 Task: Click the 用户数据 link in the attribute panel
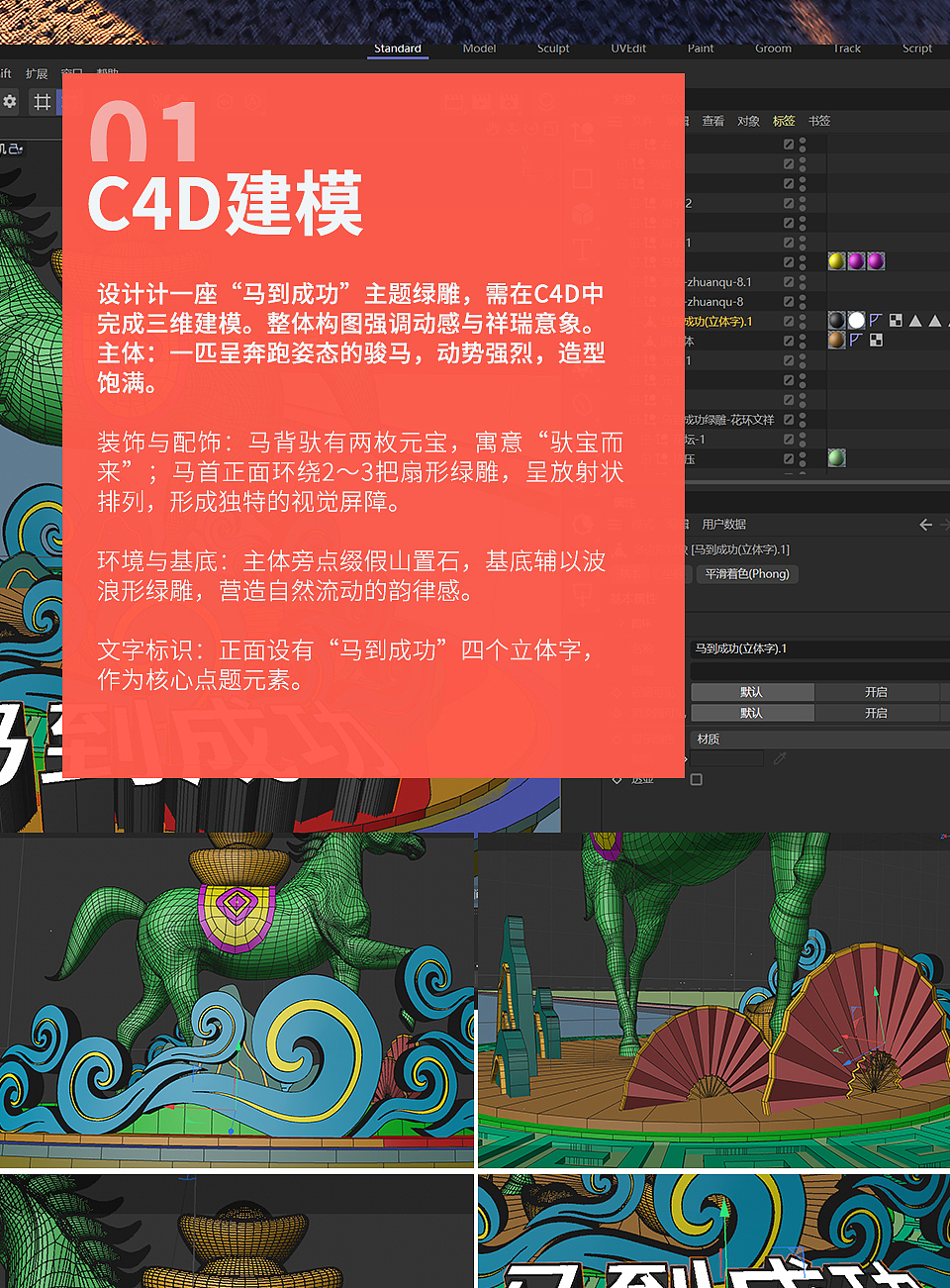(x=724, y=523)
